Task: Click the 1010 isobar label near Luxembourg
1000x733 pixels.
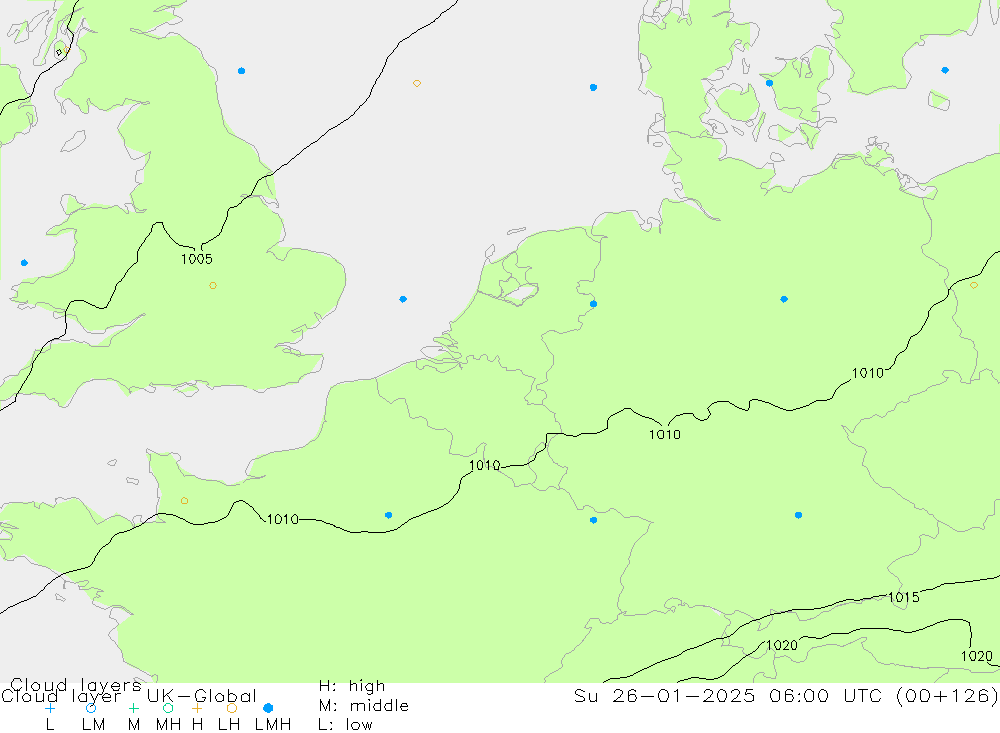Action: [485, 466]
